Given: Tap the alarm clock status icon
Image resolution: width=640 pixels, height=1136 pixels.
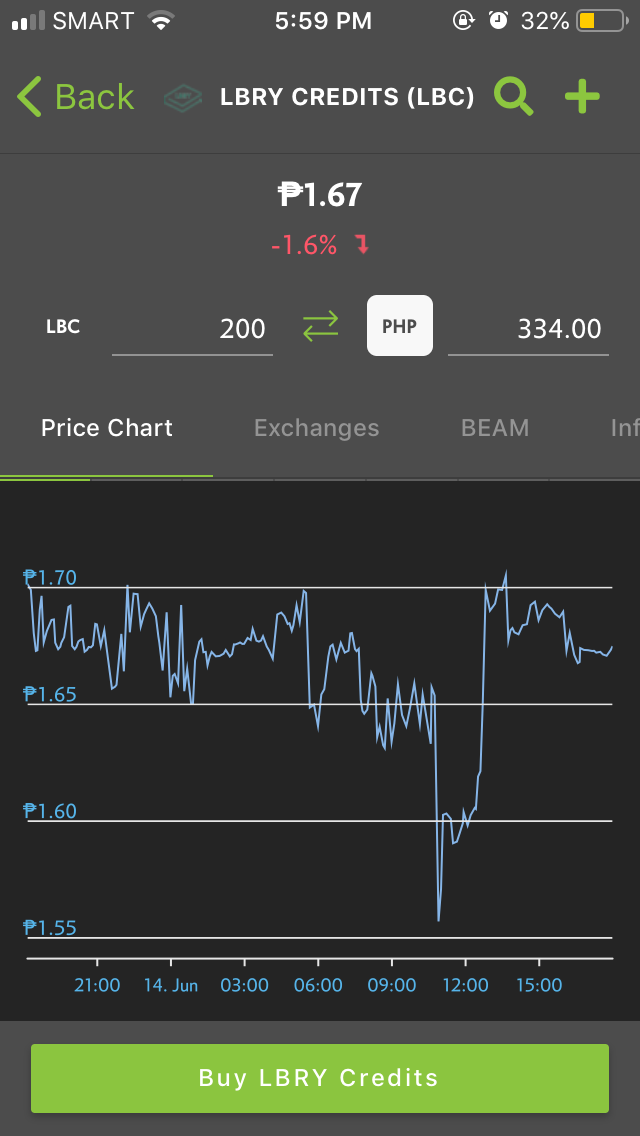Looking at the screenshot, I should click(499, 20).
